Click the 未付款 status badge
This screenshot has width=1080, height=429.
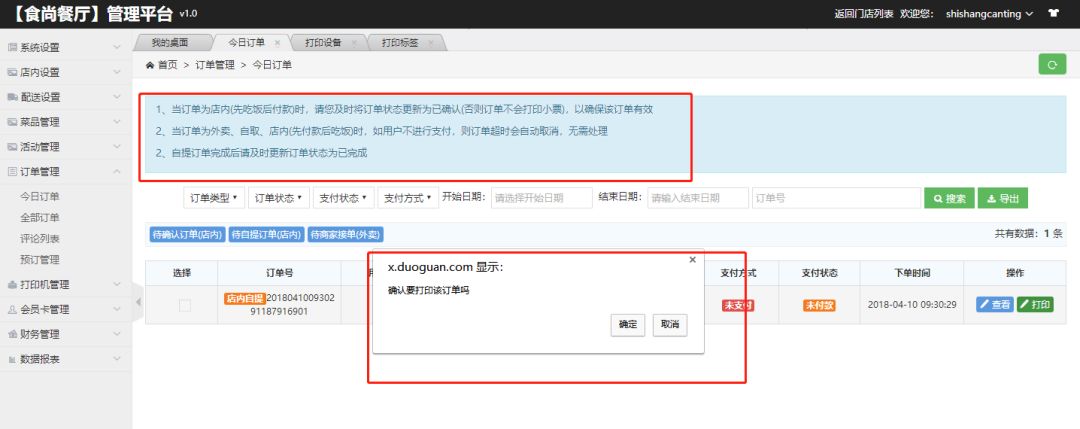[819, 305]
